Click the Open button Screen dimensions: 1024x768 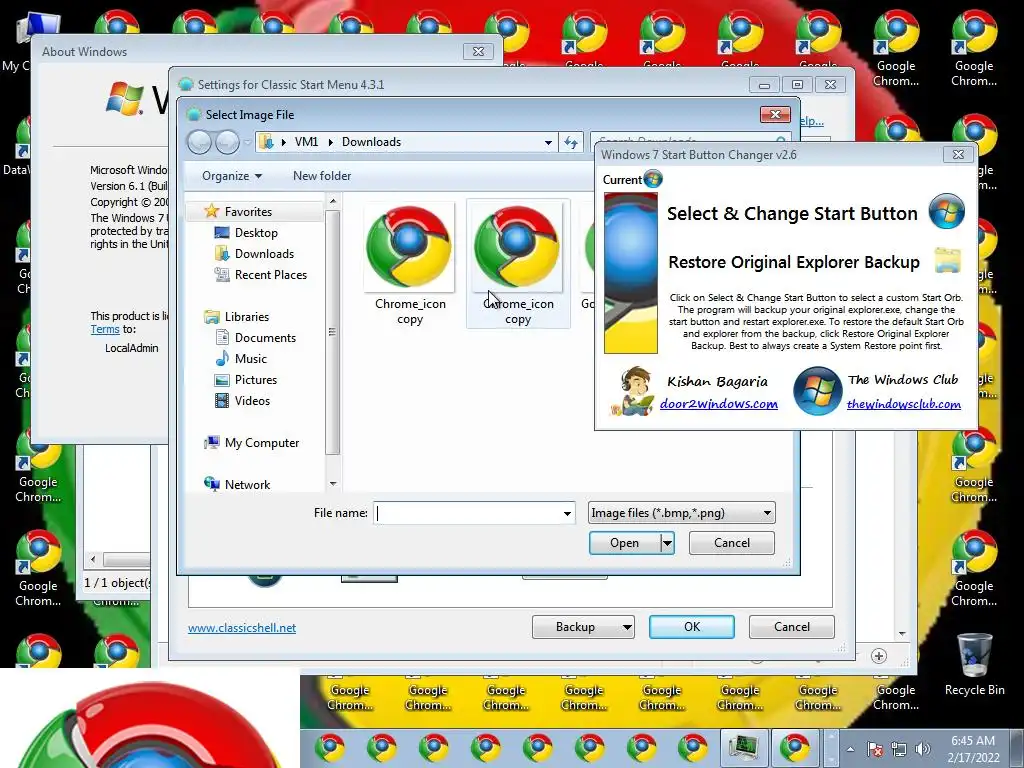click(x=624, y=543)
